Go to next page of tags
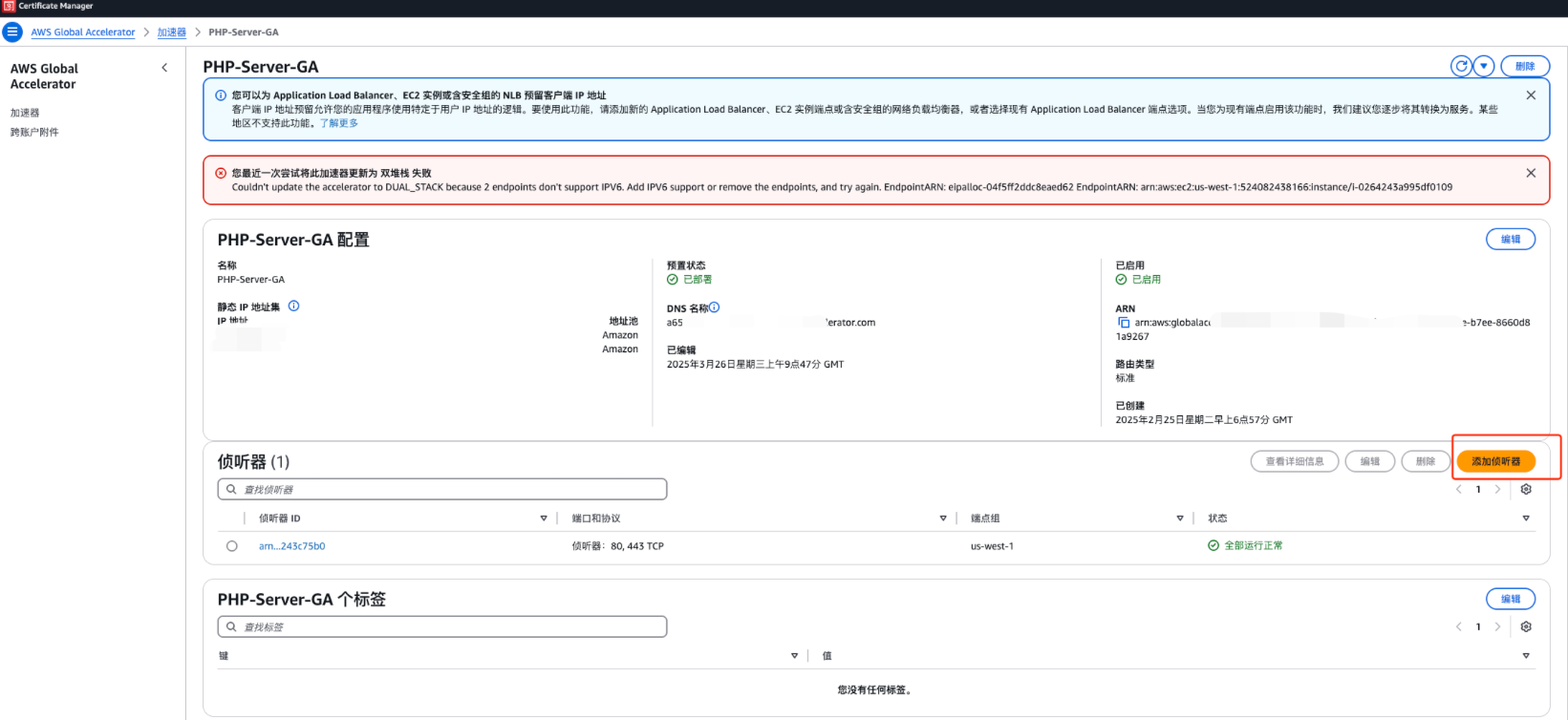The width and height of the screenshot is (1568, 720). (x=1497, y=627)
